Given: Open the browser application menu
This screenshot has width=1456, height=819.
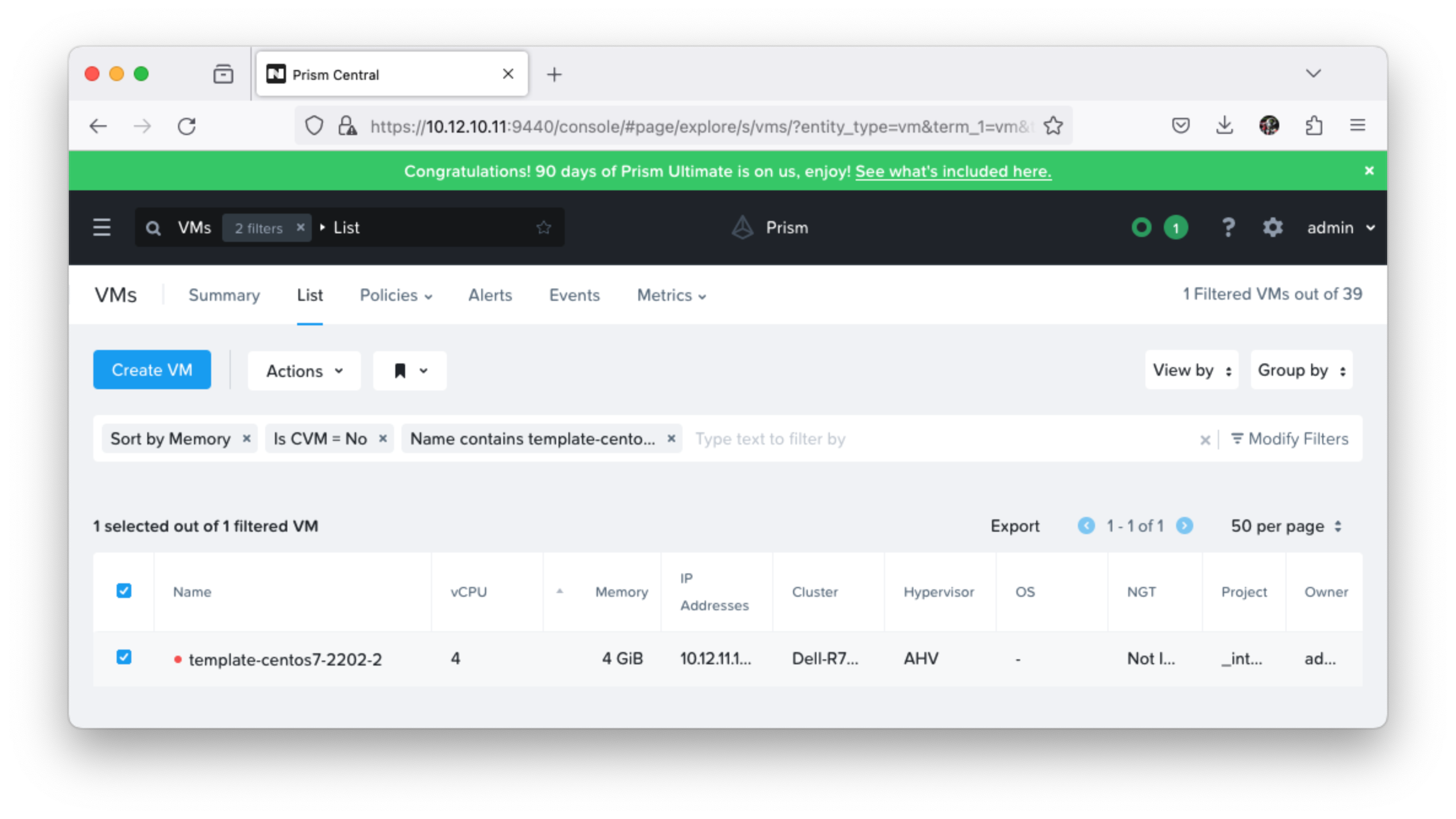Looking at the screenshot, I should click(1358, 126).
